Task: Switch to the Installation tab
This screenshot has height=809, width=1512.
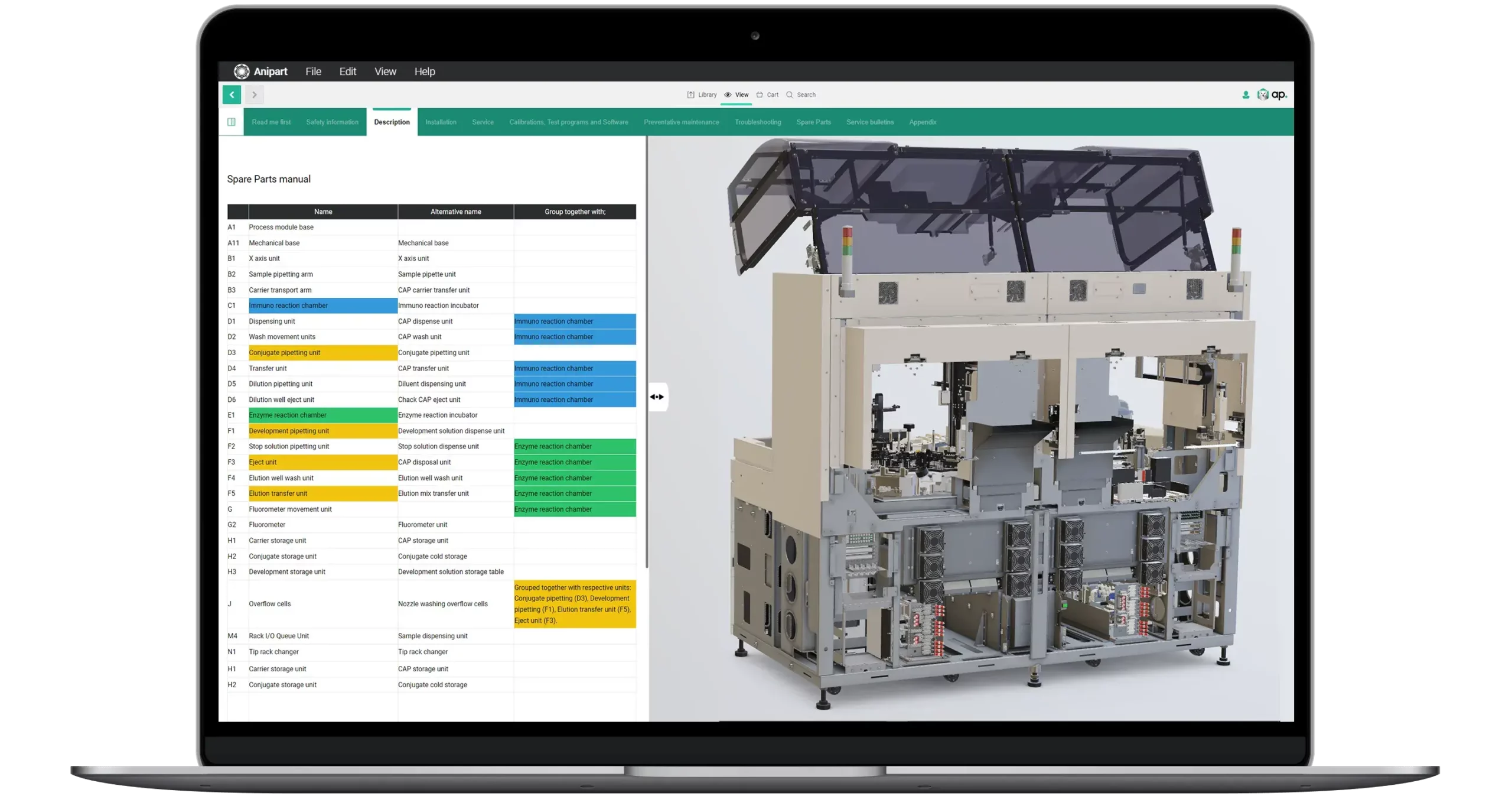Action: (x=441, y=122)
